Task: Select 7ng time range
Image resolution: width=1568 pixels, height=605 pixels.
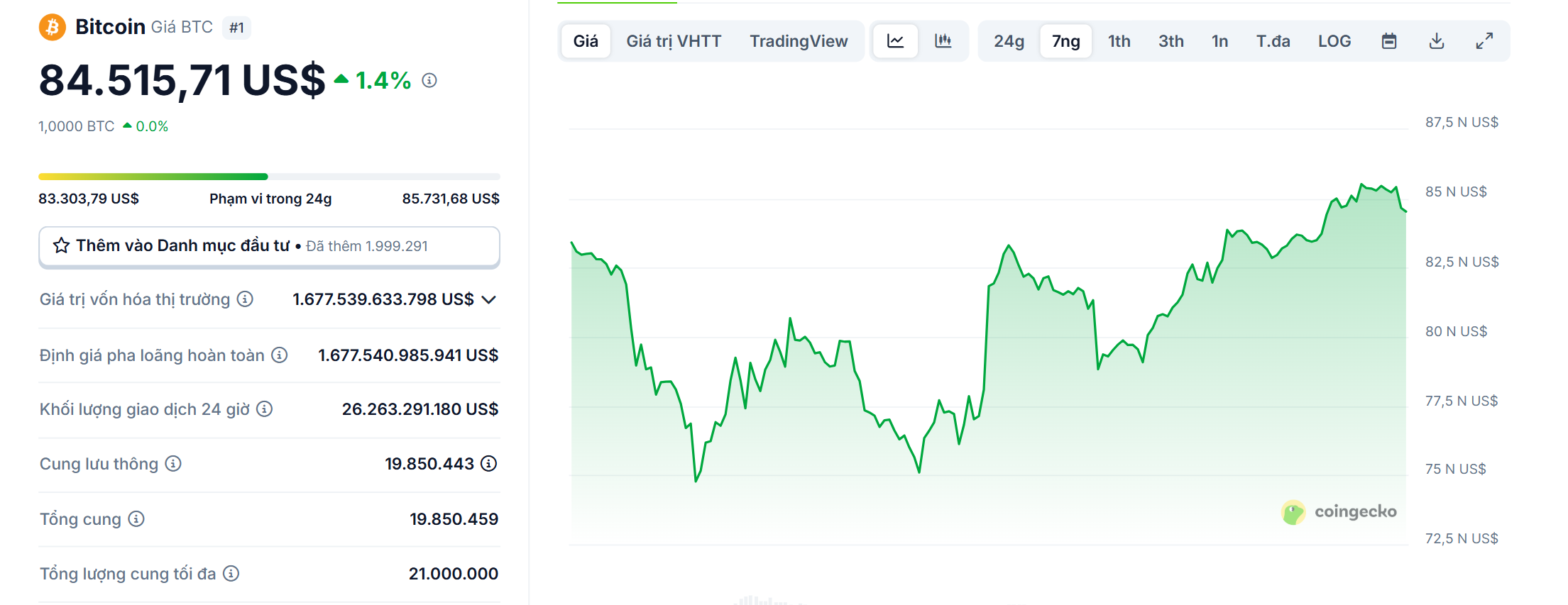Action: tap(1066, 41)
